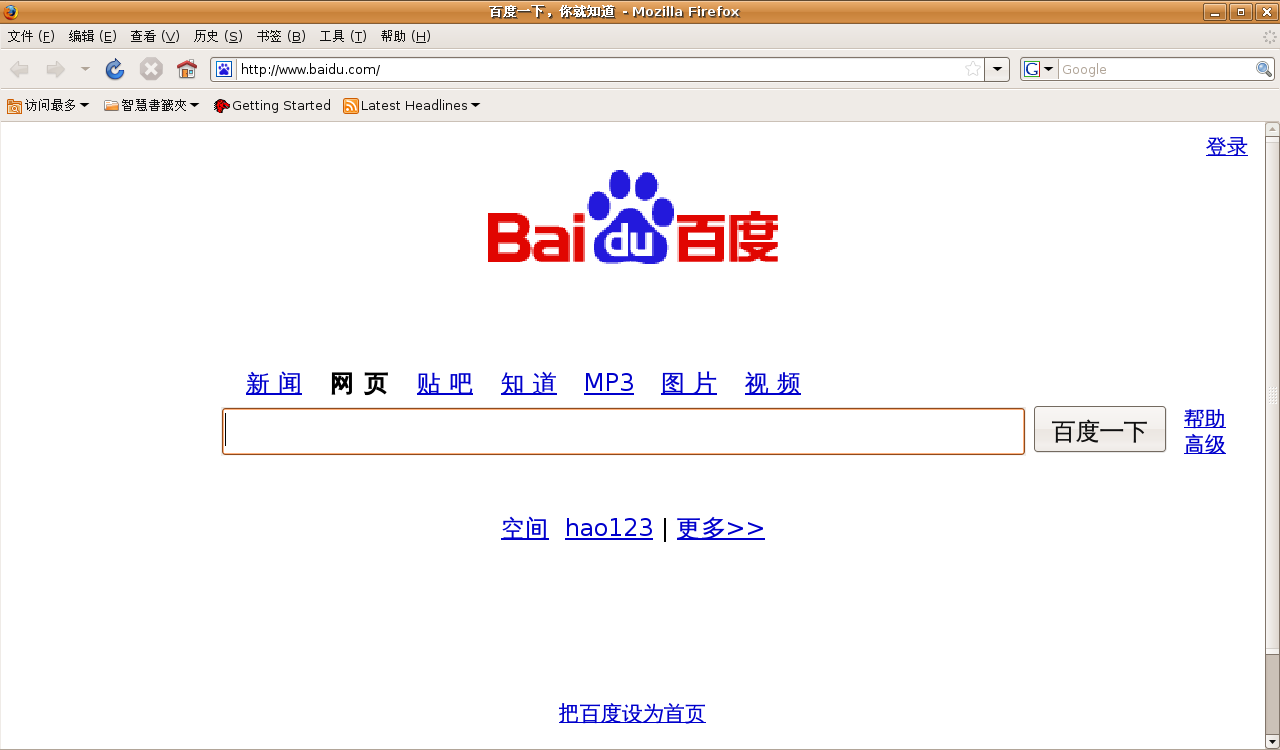This screenshot has height=750, width=1280.
Task: Click the address bar showing baidu.com URL
Action: coord(600,69)
